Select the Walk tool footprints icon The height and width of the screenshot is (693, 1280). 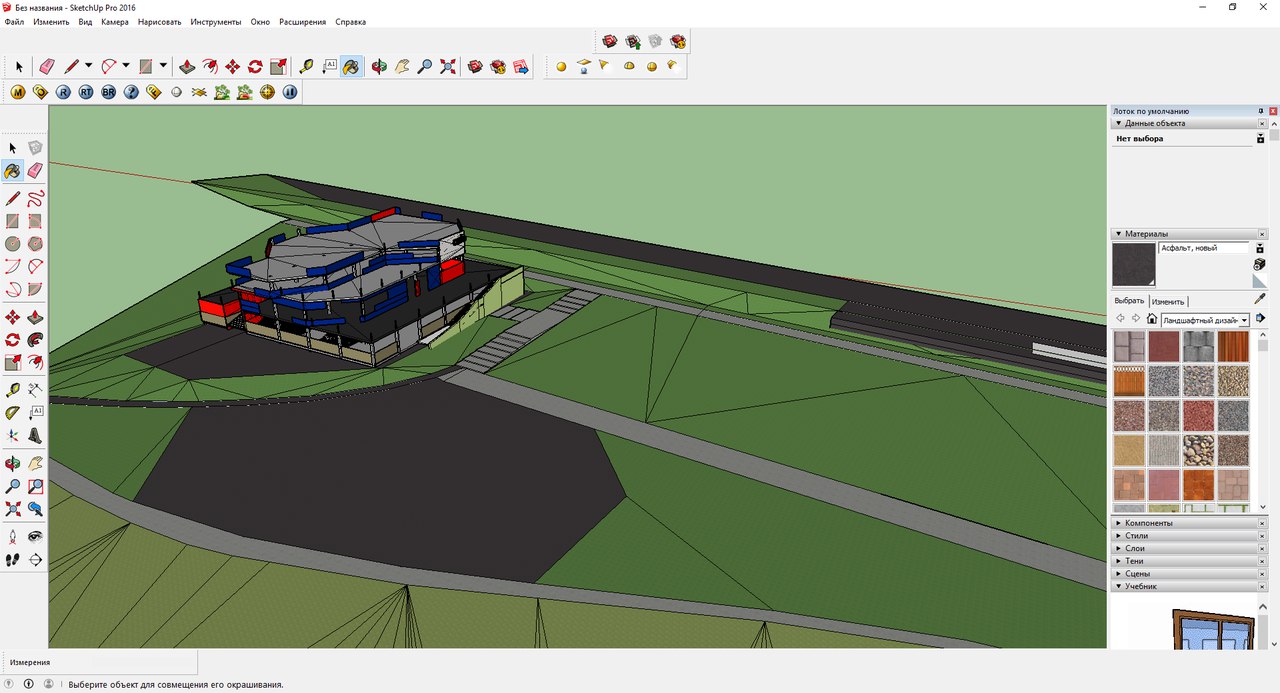13,560
